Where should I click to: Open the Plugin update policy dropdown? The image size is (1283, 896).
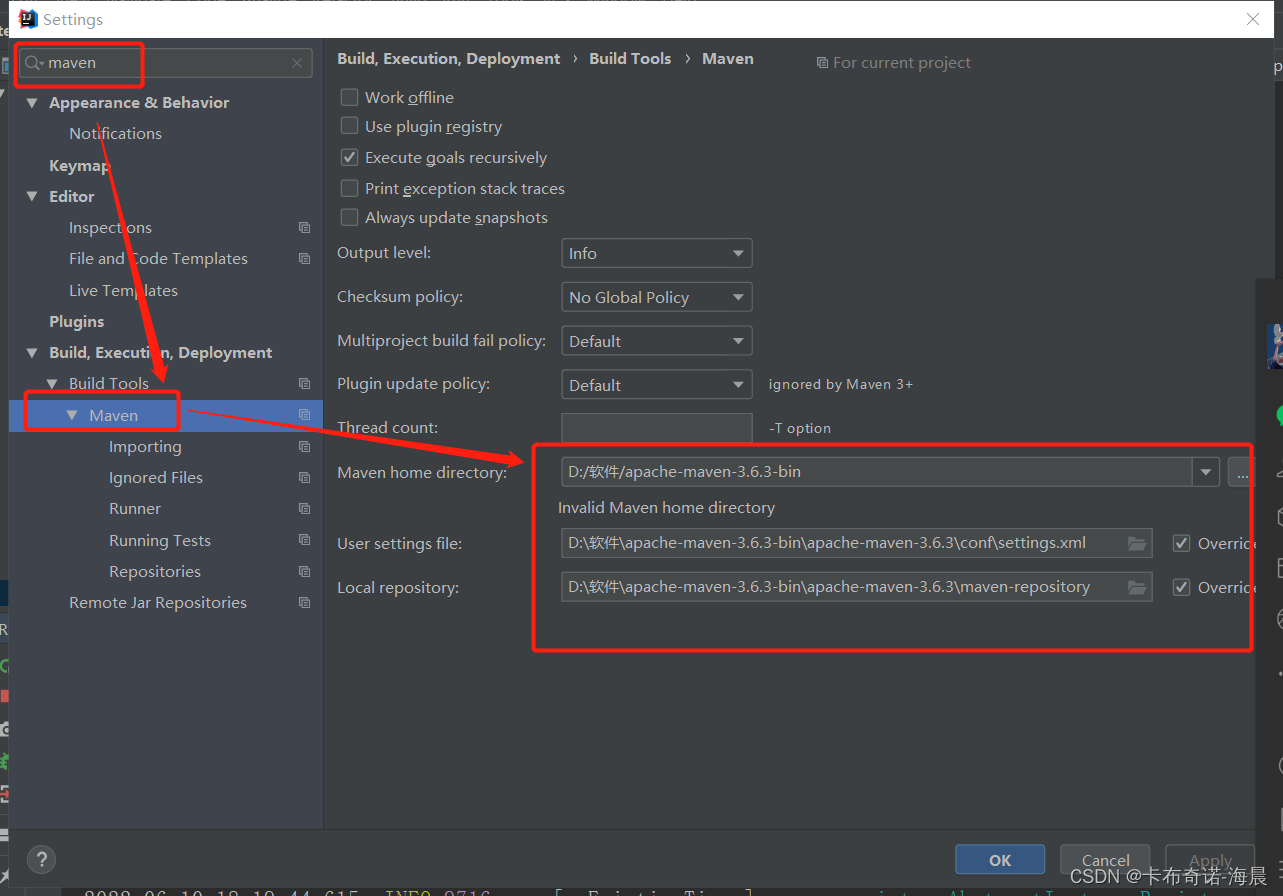(x=656, y=385)
